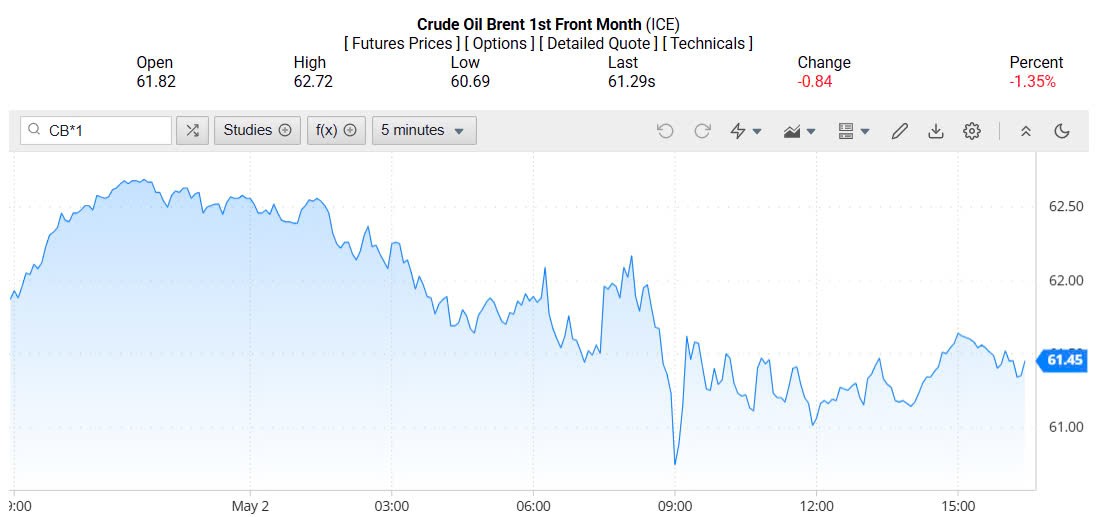Open the chart layout panels dropdown
This screenshot has height=517, width=1105.
(853, 131)
